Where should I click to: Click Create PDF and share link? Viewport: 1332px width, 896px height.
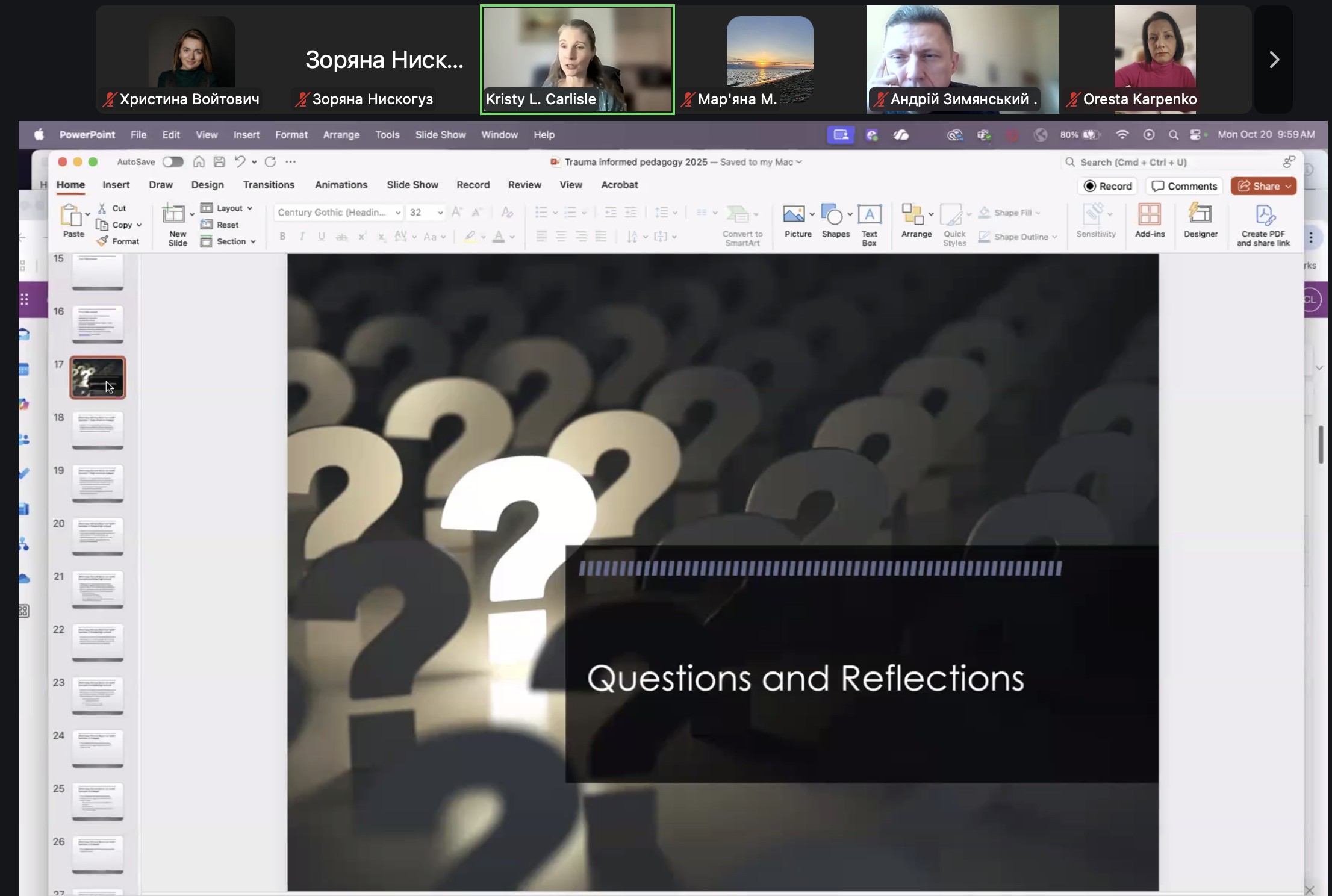point(1263,216)
